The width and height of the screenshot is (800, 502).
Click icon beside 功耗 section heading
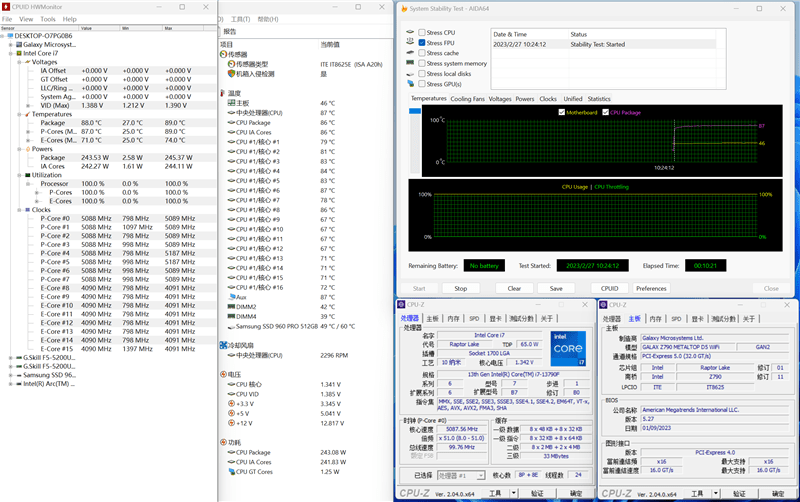[x=223, y=442]
